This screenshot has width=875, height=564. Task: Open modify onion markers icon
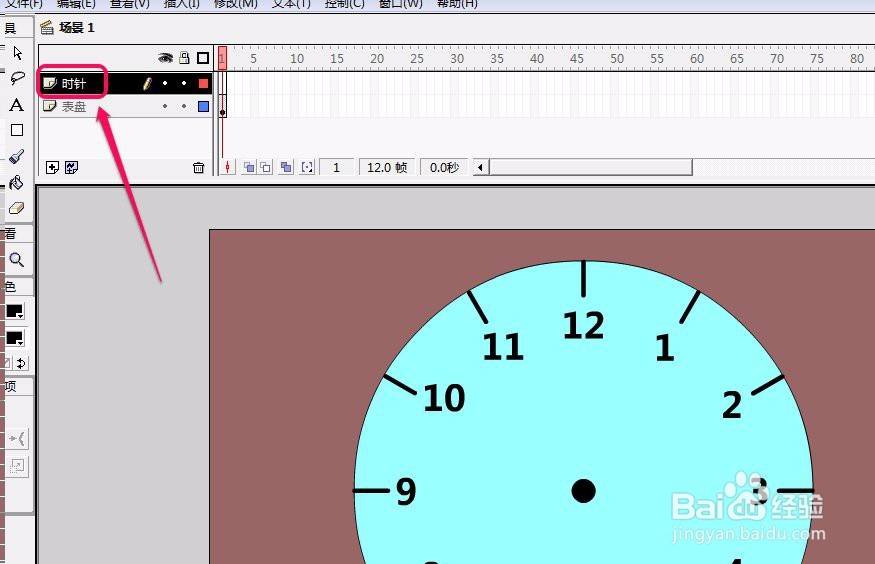coord(307,167)
